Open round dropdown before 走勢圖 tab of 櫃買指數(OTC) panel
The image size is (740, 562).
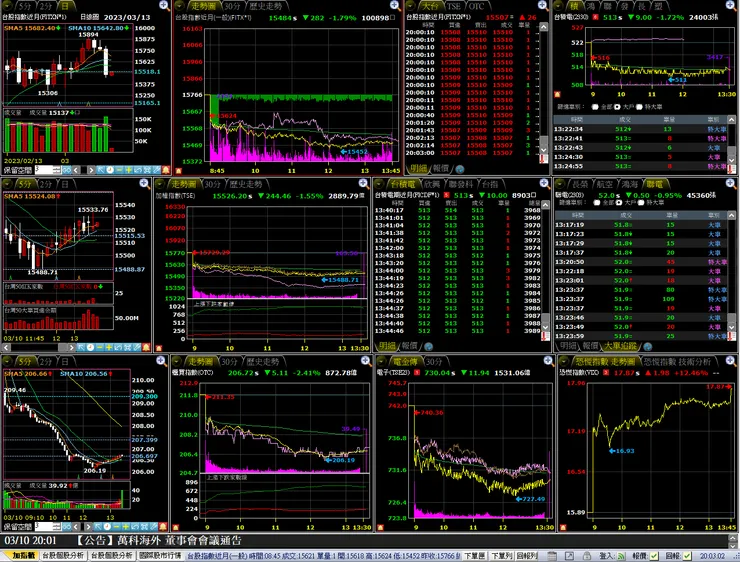pyautogui.click(x=176, y=361)
